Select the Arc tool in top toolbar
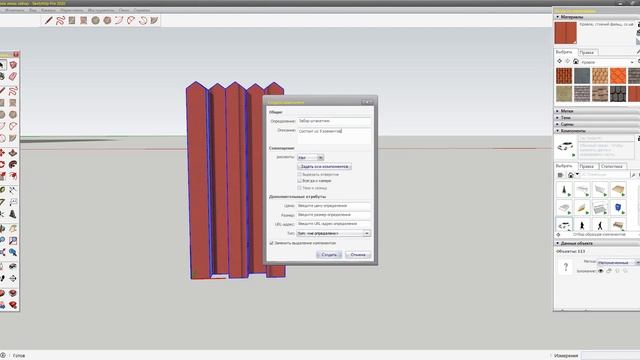This screenshot has height=360, width=640. (x=119, y=20)
